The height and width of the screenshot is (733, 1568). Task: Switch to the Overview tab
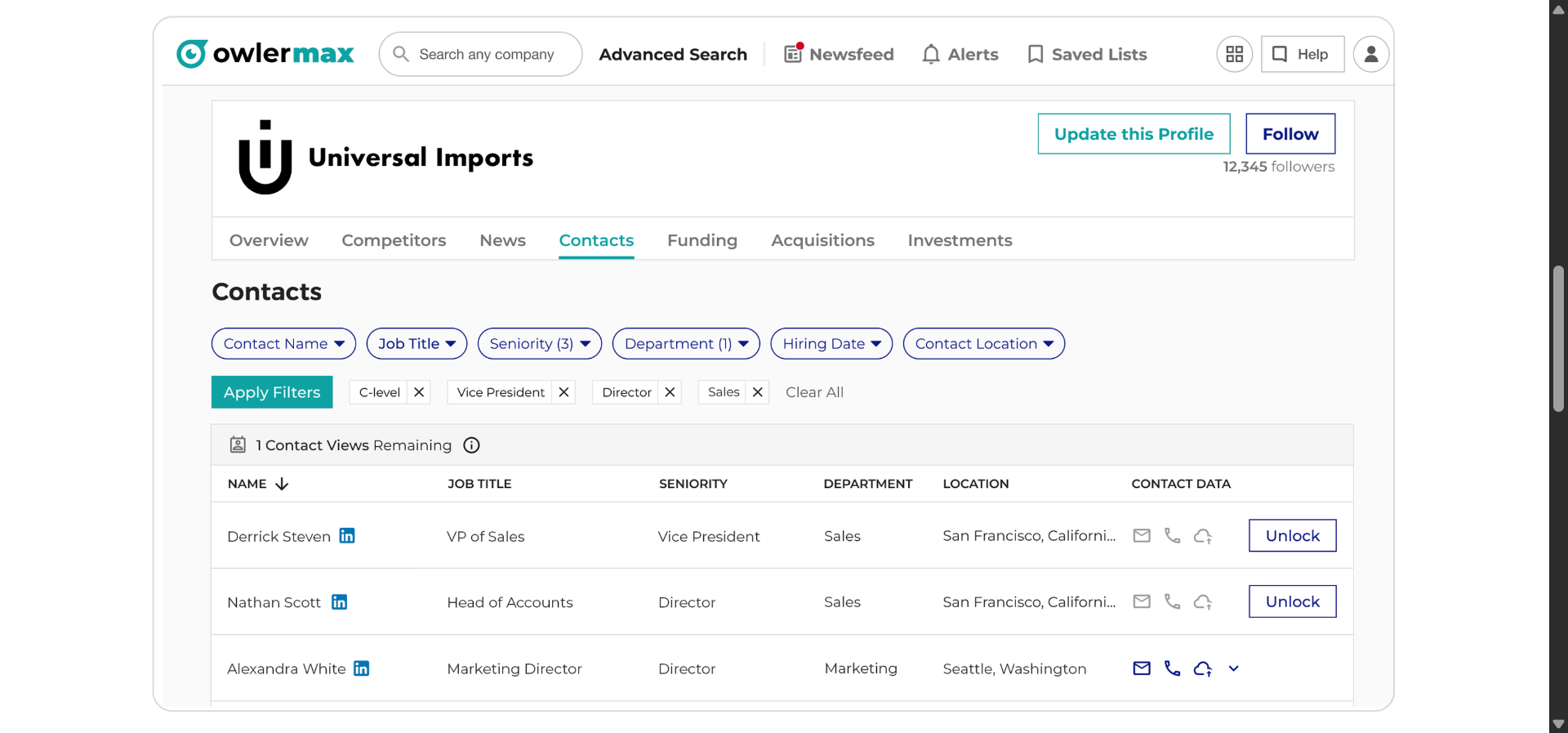pos(269,240)
